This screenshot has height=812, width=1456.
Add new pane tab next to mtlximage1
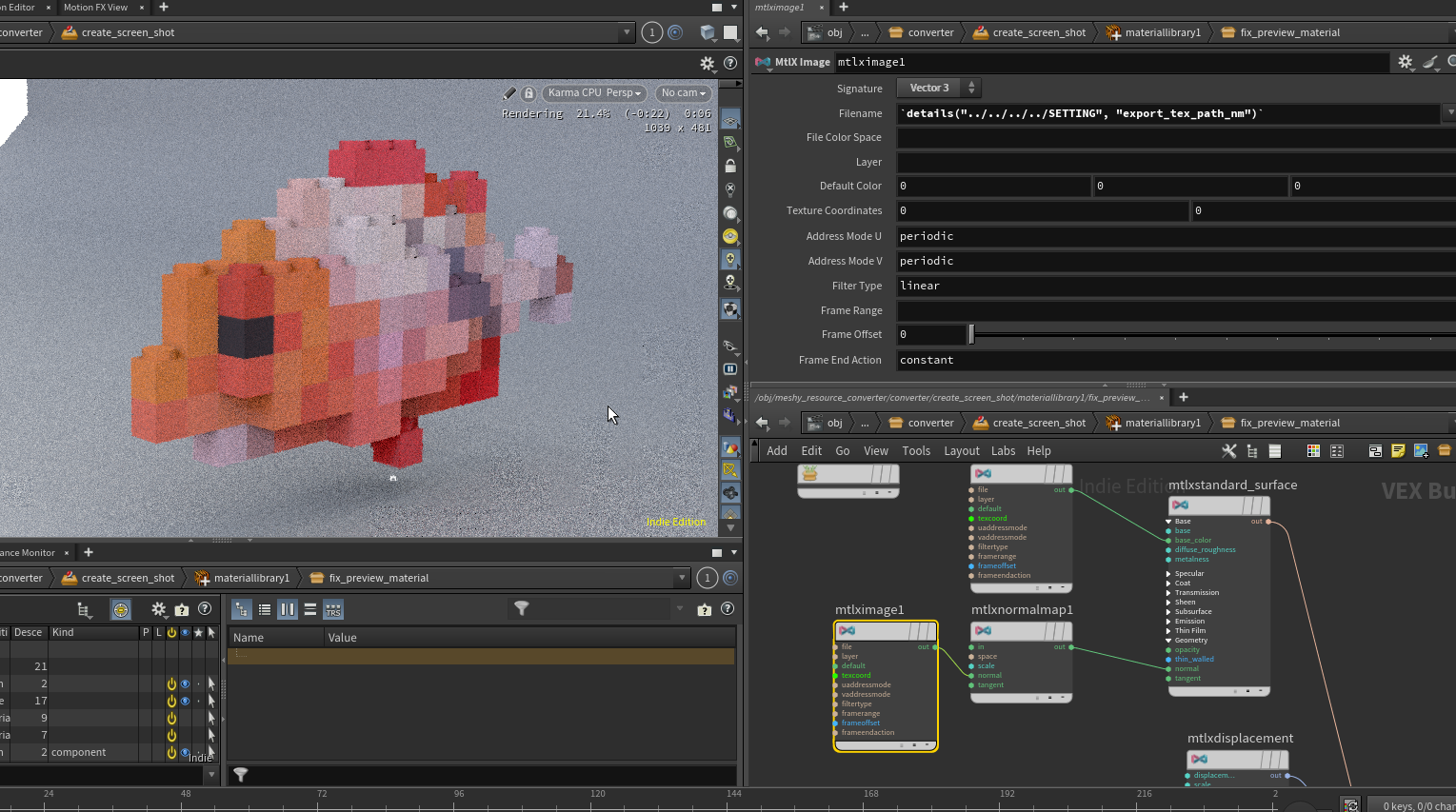[843, 7]
